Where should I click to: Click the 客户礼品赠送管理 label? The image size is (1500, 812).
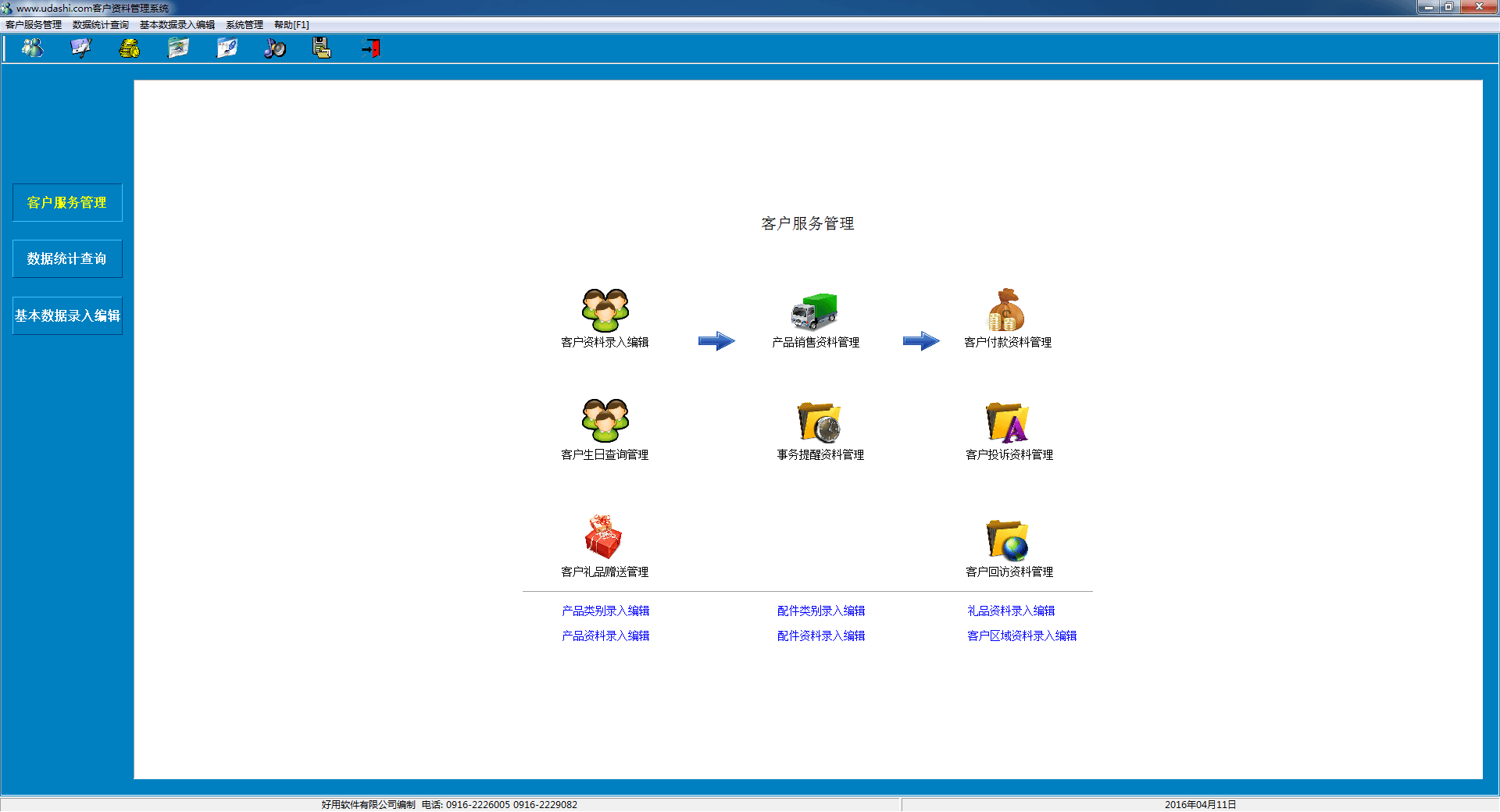click(605, 572)
